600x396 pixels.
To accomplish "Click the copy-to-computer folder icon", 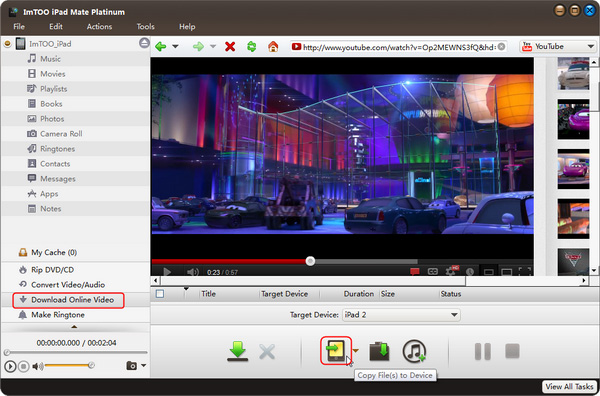I will tap(379, 351).
